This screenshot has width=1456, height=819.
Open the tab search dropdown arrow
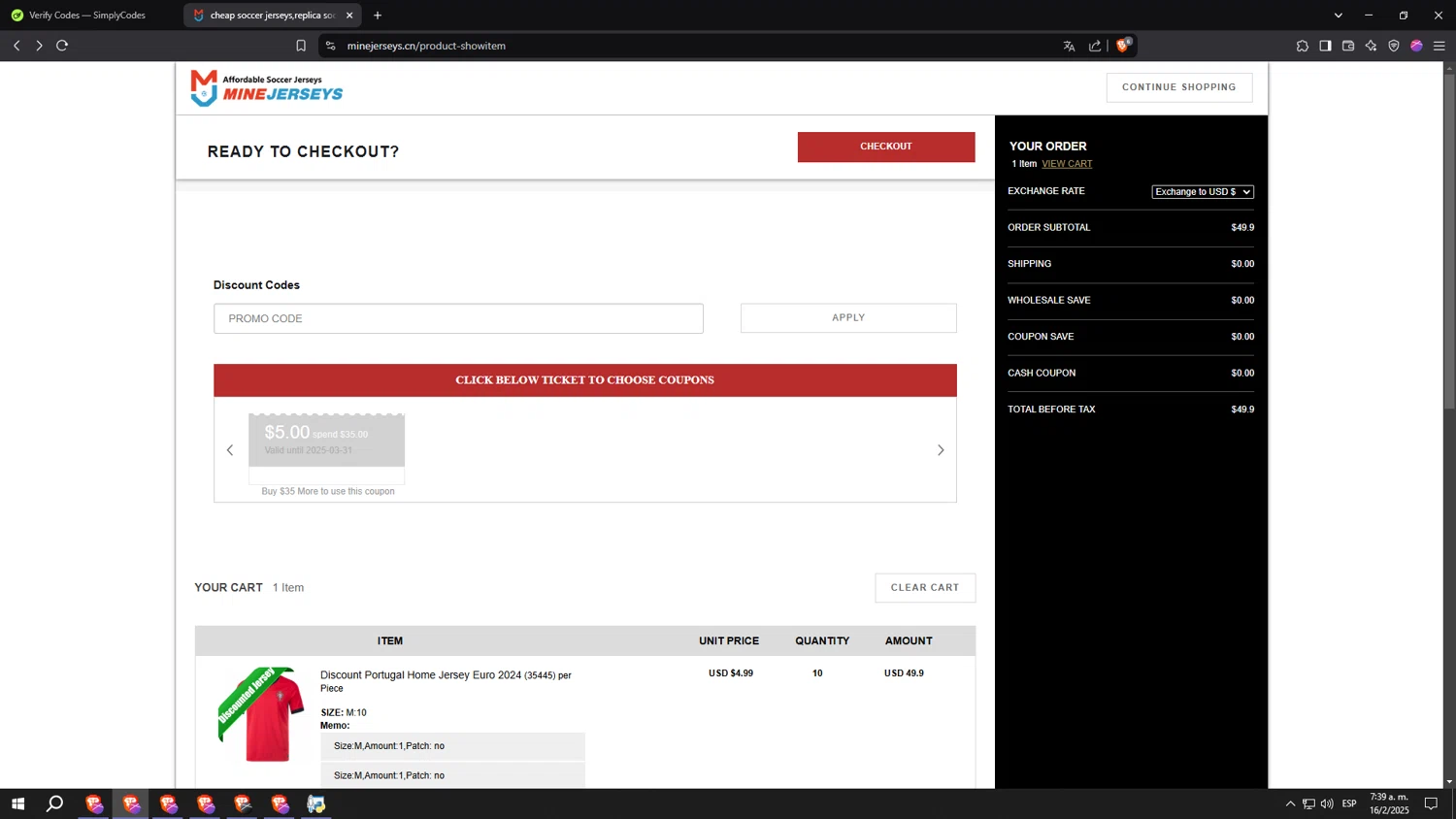(x=1338, y=16)
